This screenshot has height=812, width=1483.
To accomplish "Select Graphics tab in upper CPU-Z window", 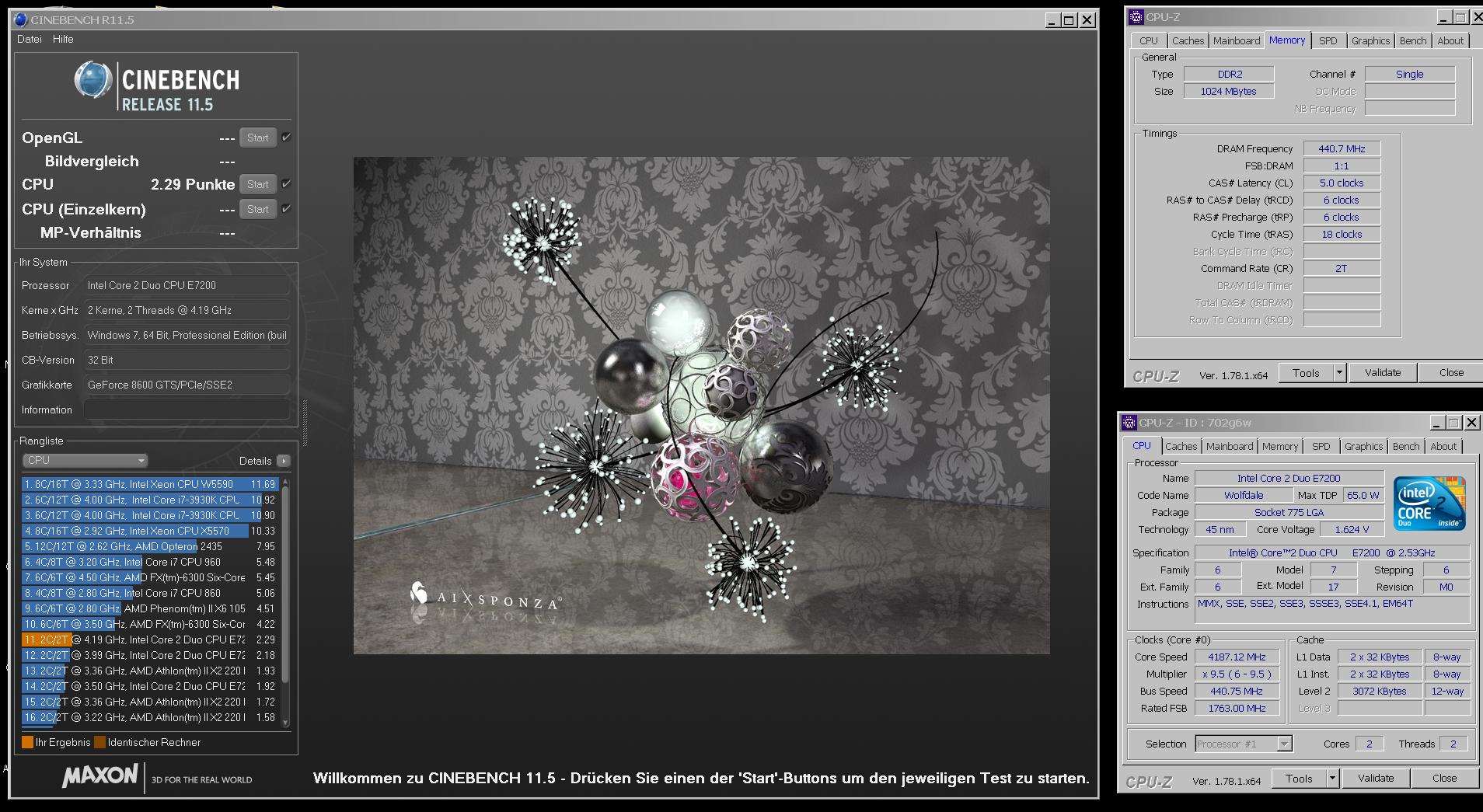I will [x=1370, y=40].
